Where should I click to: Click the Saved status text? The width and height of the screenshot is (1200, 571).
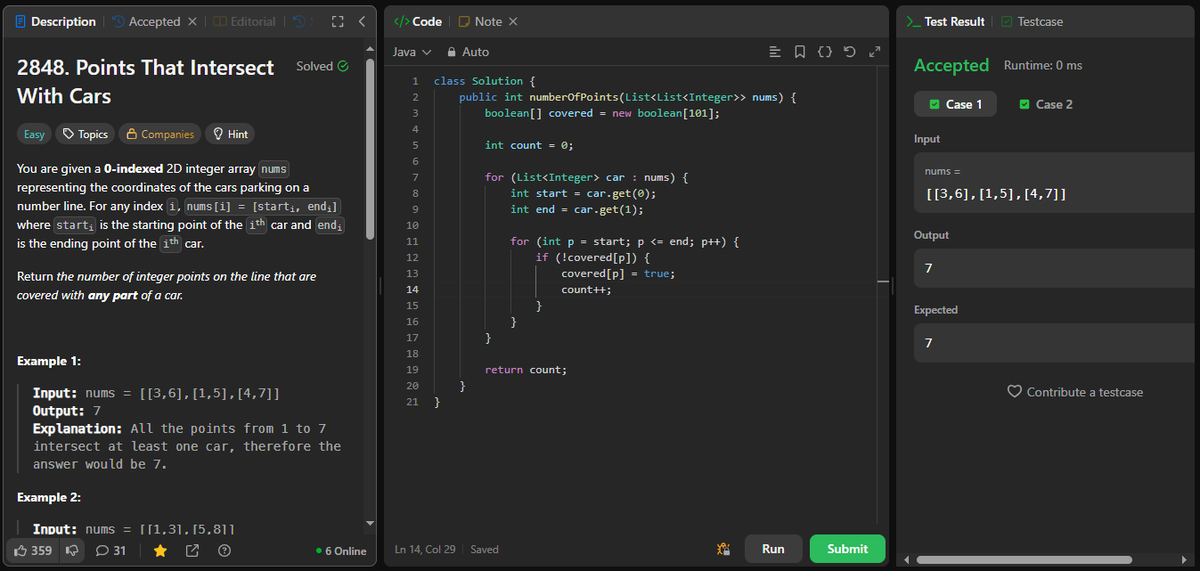pos(484,549)
